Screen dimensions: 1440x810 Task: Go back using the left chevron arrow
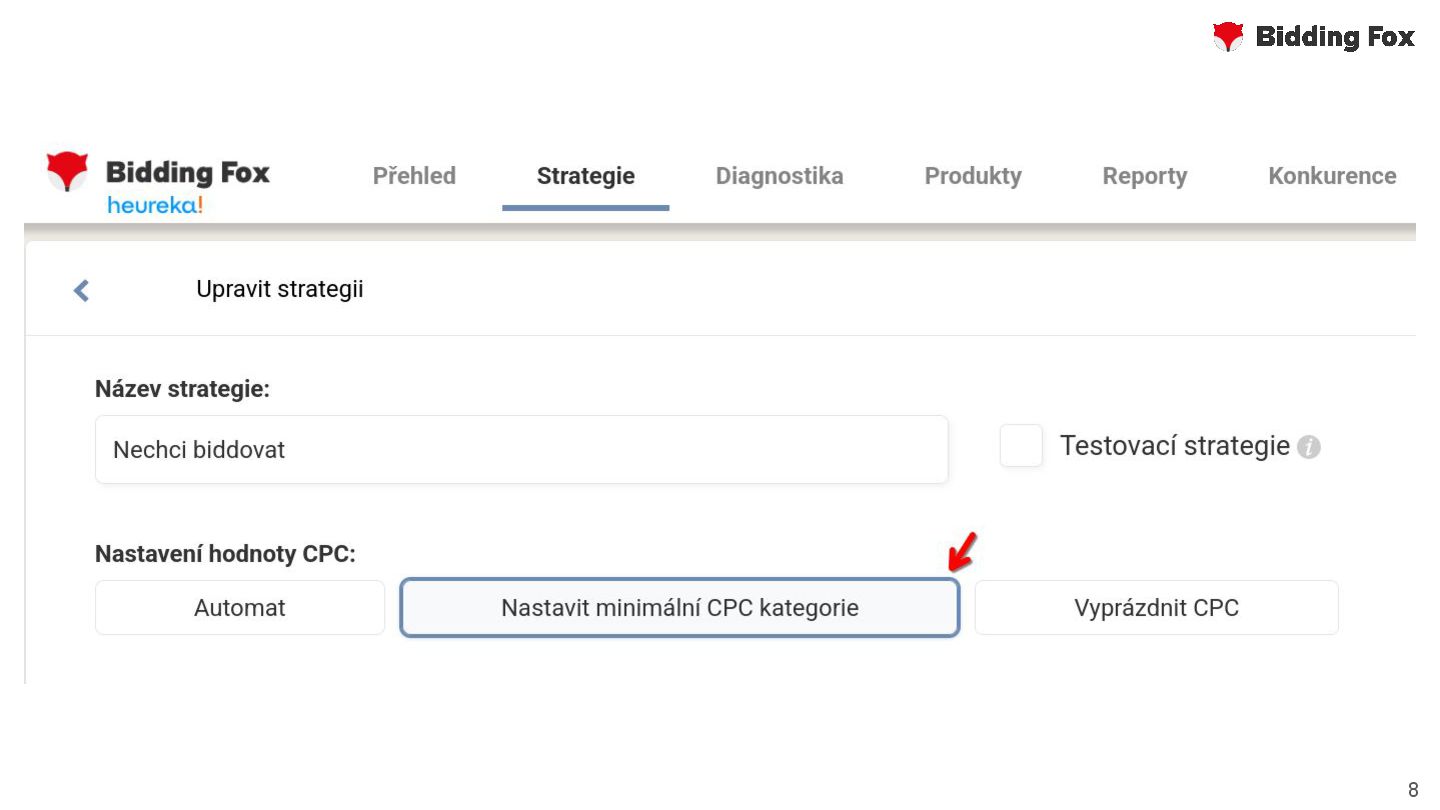pyautogui.click(x=82, y=290)
